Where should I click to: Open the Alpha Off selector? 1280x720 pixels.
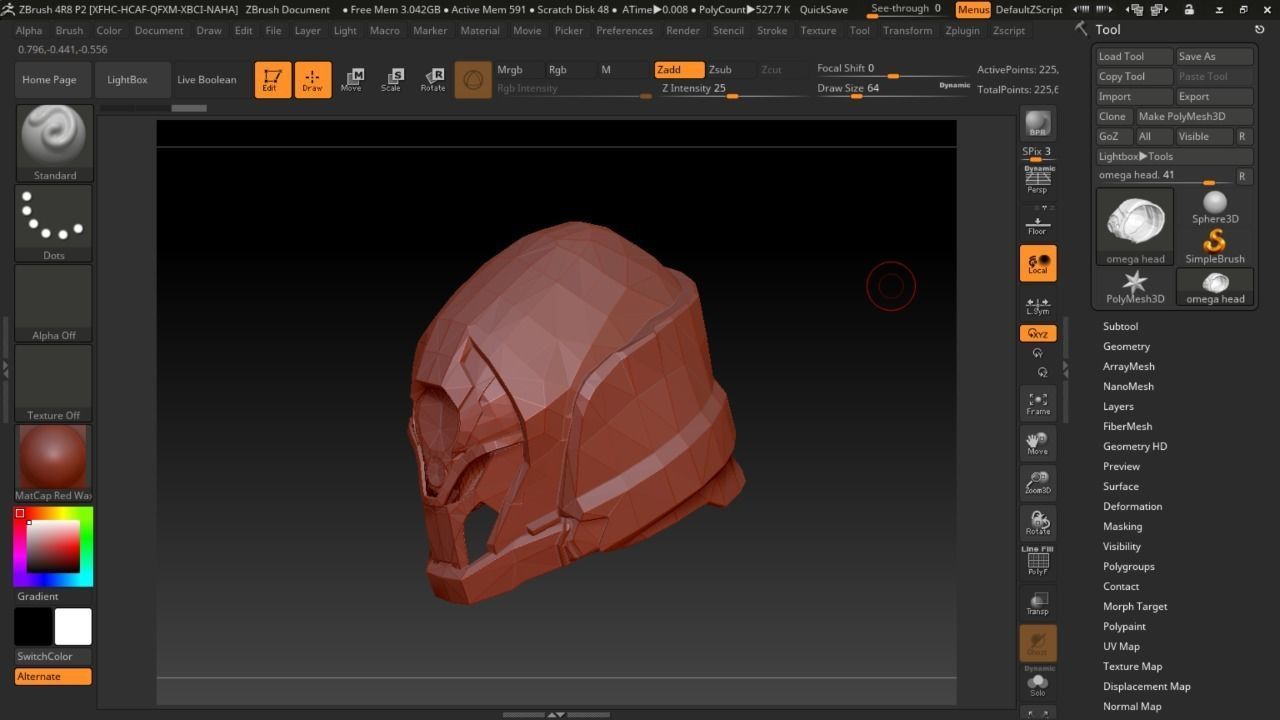[x=54, y=303]
